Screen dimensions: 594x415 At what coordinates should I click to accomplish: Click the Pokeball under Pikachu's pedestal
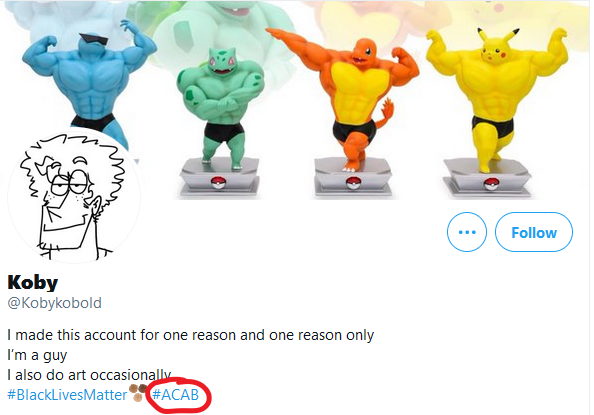(491, 184)
